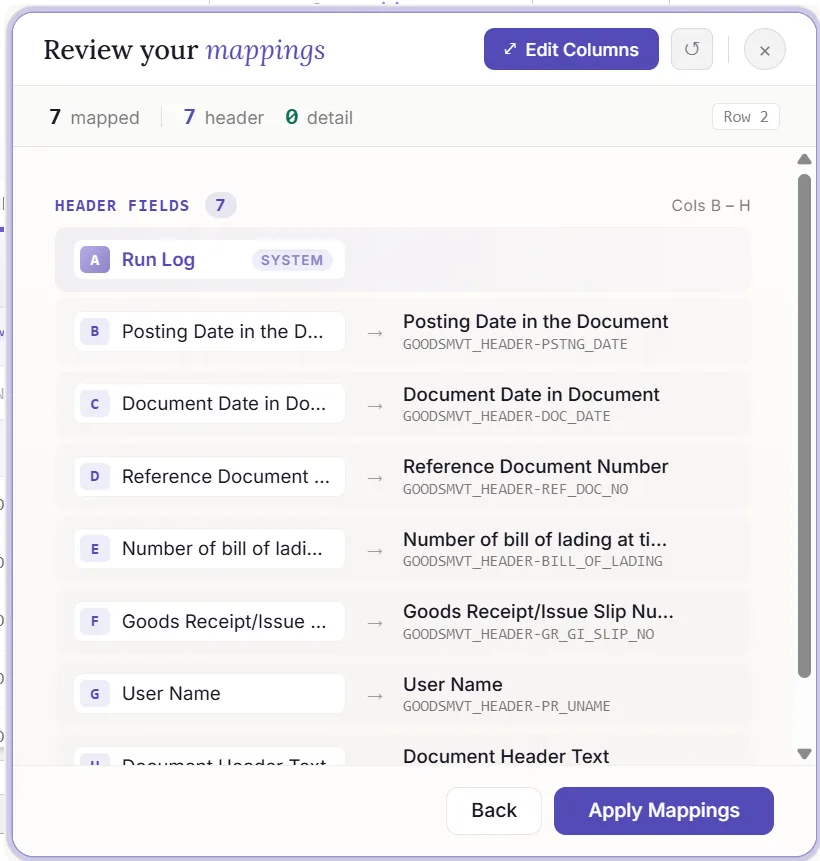The width and height of the screenshot is (820, 861).
Task: Click the SYSTEM tag on Run Log
Action: pyautogui.click(x=292, y=260)
